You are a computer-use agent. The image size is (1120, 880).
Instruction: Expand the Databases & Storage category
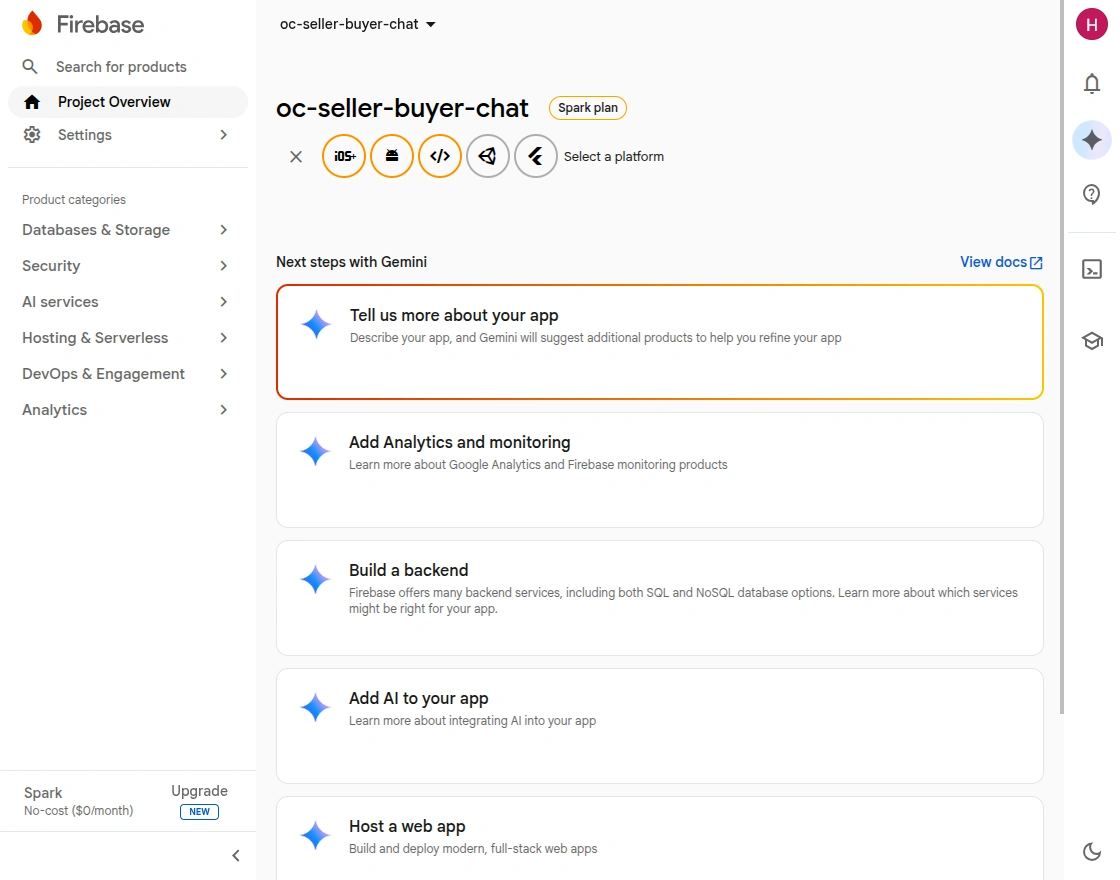128,230
